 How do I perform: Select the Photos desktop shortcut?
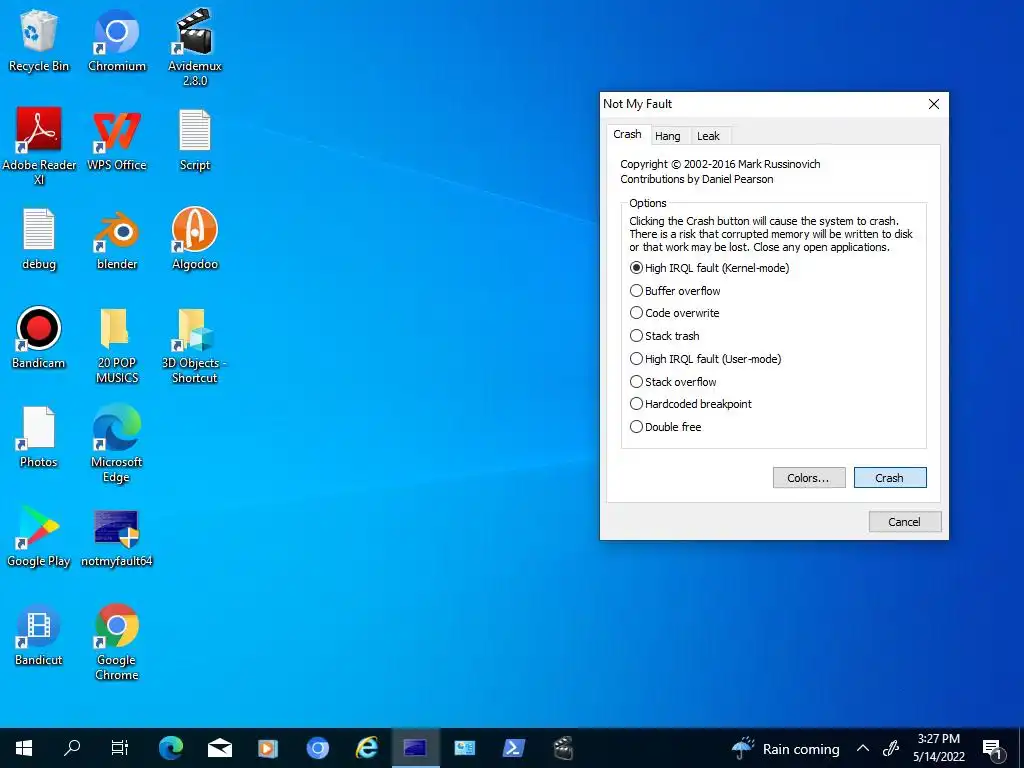[39, 438]
